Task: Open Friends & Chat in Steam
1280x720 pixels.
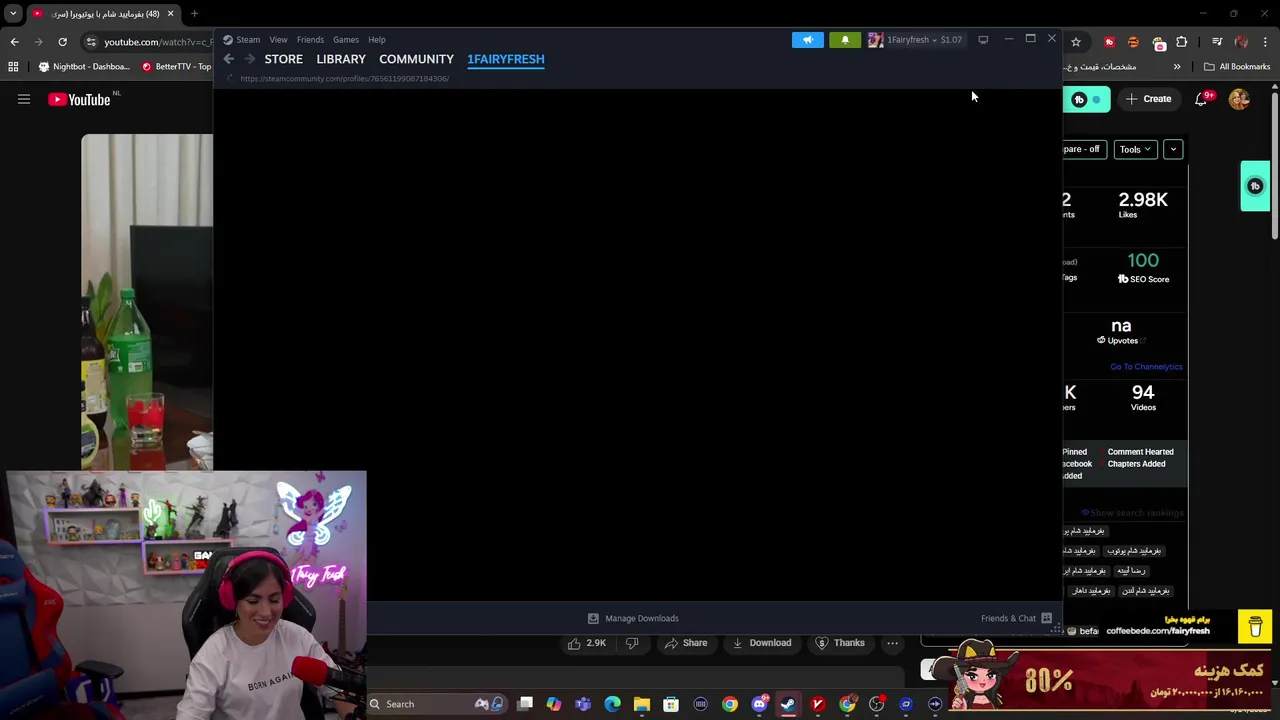Action: point(1016,618)
